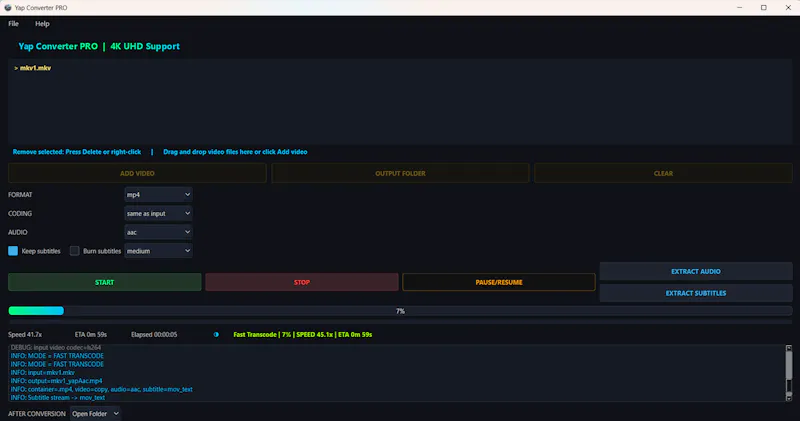The width and height of the screenshot is (800, 421).
Task: Click the log scrollbar up arrow
Action: pos(789,348)
